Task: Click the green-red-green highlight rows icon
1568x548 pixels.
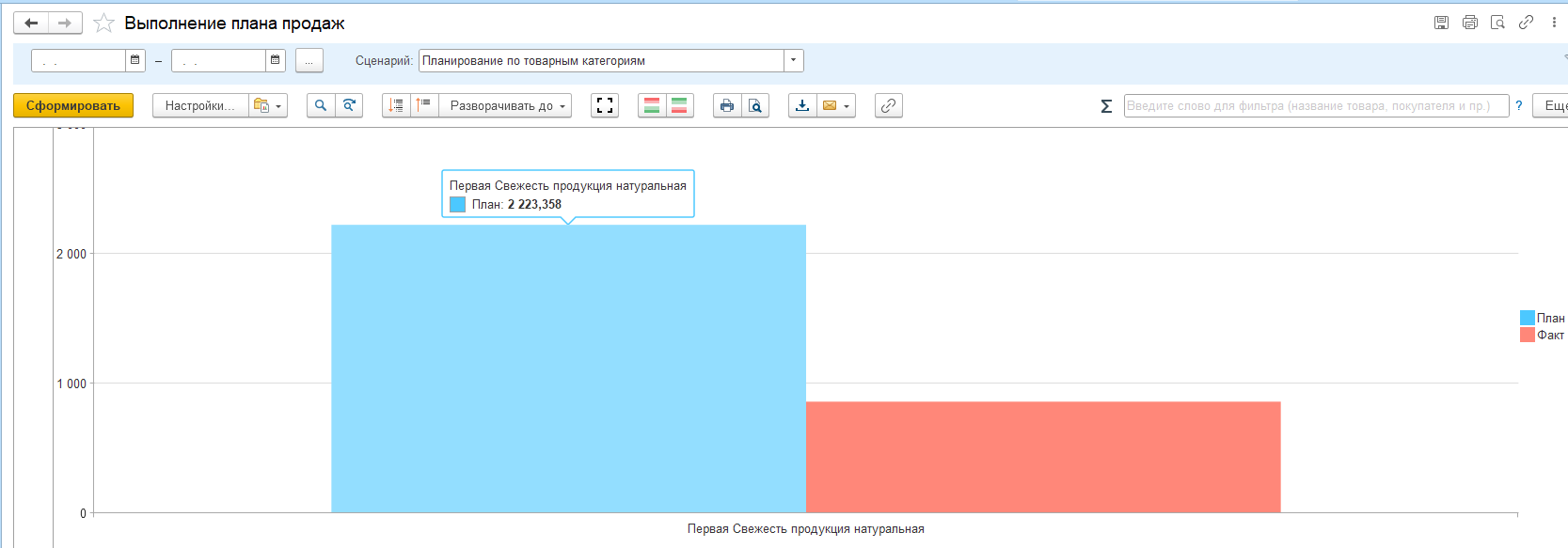Action: [679, 105]
